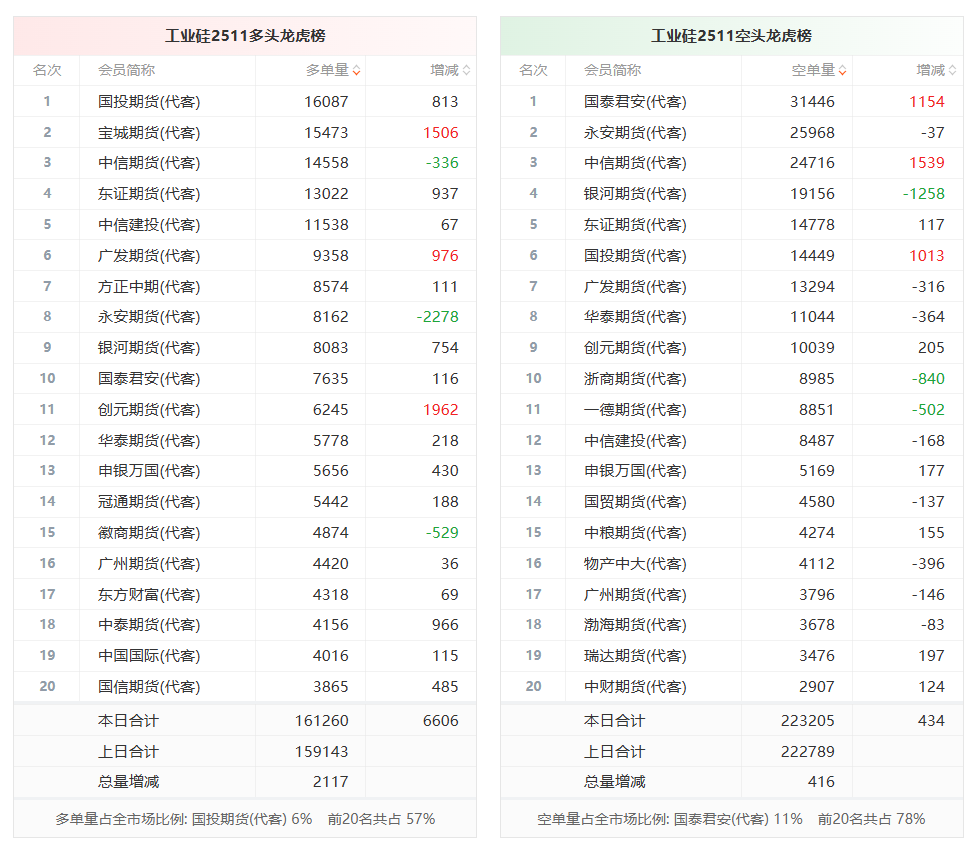The width and height of the screenshot is (977, 849).
Task: Click 创元期货(代客) in short table
Action: [x=635, y=348]
